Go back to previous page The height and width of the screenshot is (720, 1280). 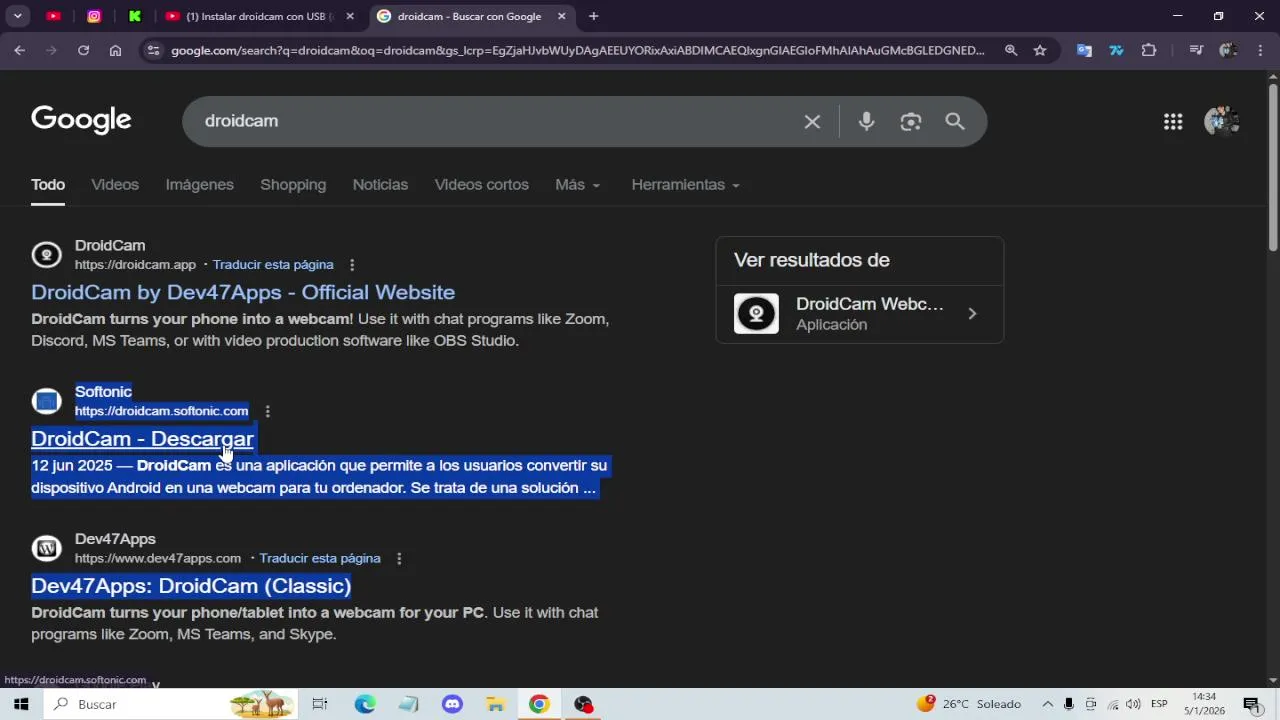(x=20, y=50)
